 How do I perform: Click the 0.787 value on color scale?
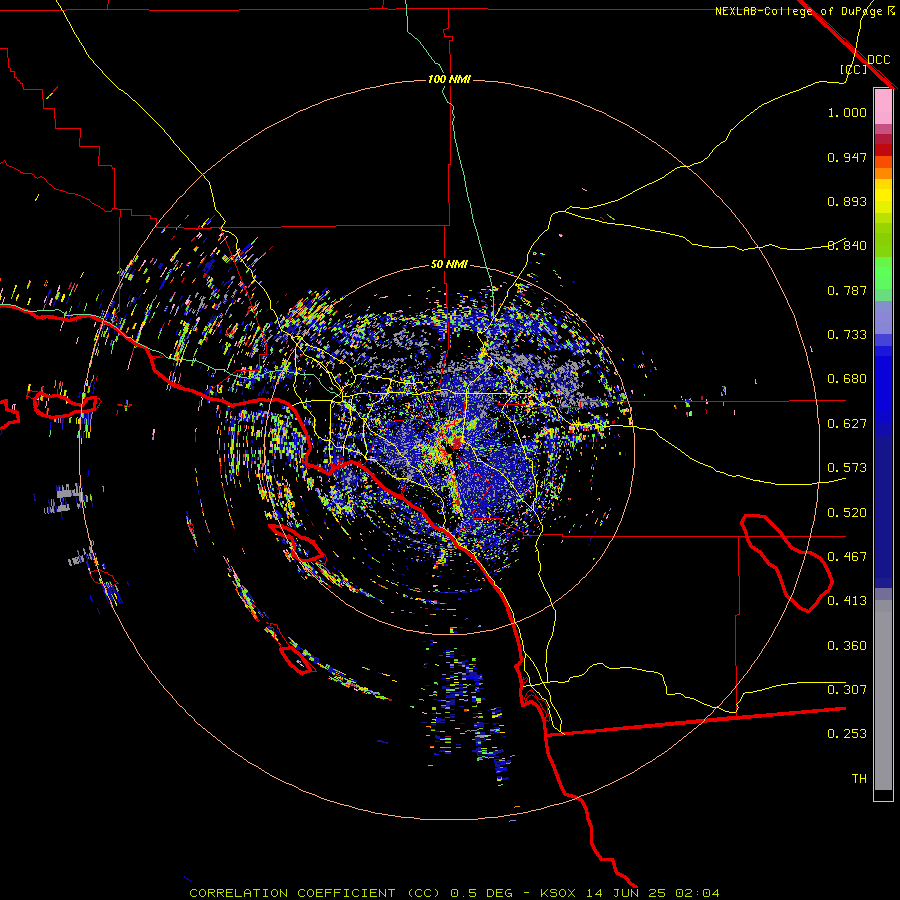(x=847, y=290)
